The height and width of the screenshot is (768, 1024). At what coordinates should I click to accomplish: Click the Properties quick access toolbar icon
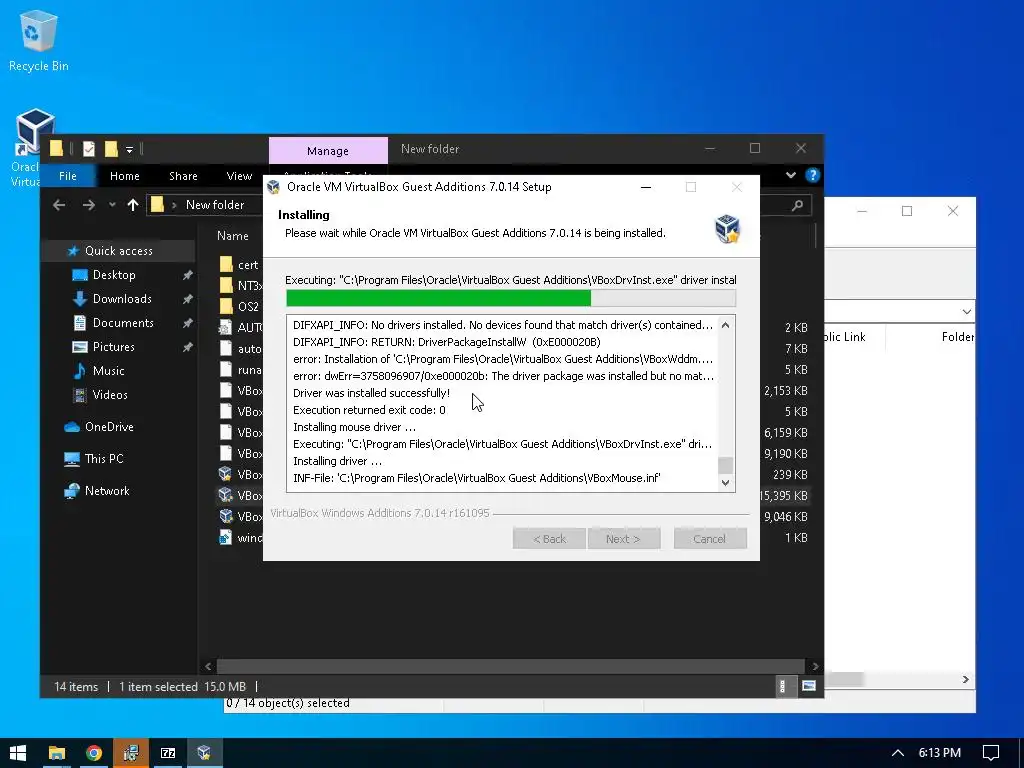pyautogui.click(x=89, y=149)
